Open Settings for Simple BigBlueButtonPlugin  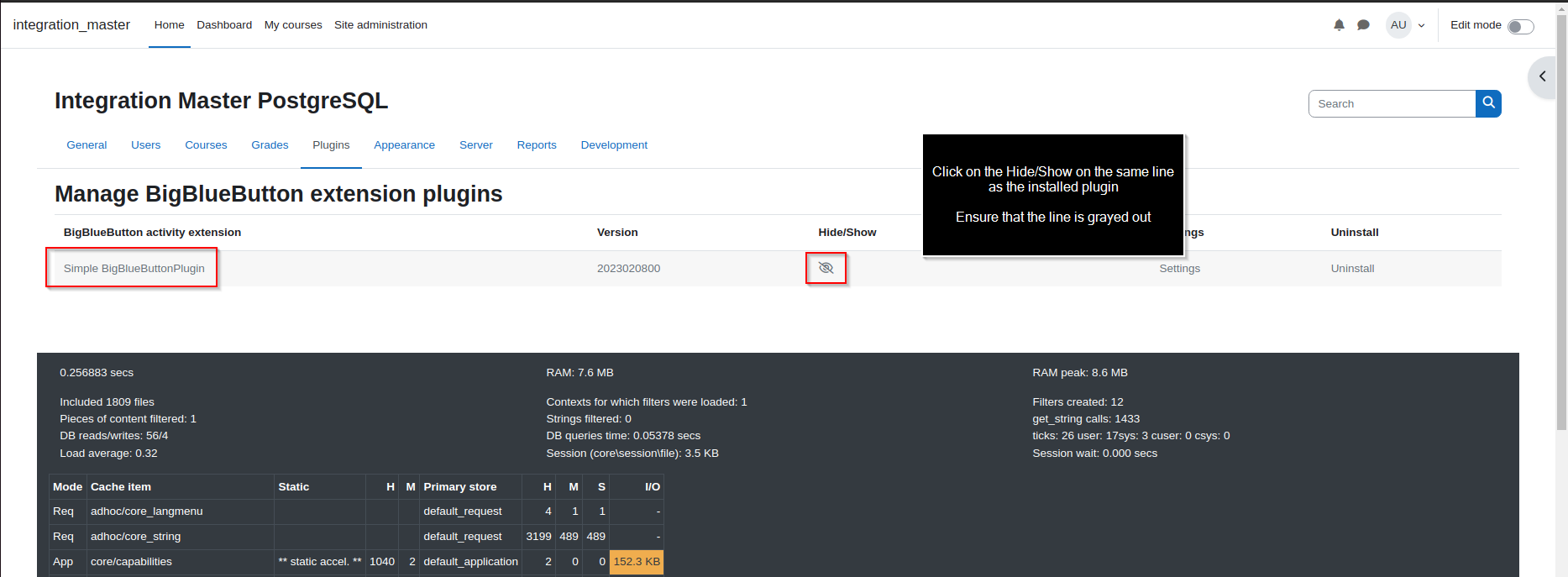pyautogui.click(x=1179, y=269)
